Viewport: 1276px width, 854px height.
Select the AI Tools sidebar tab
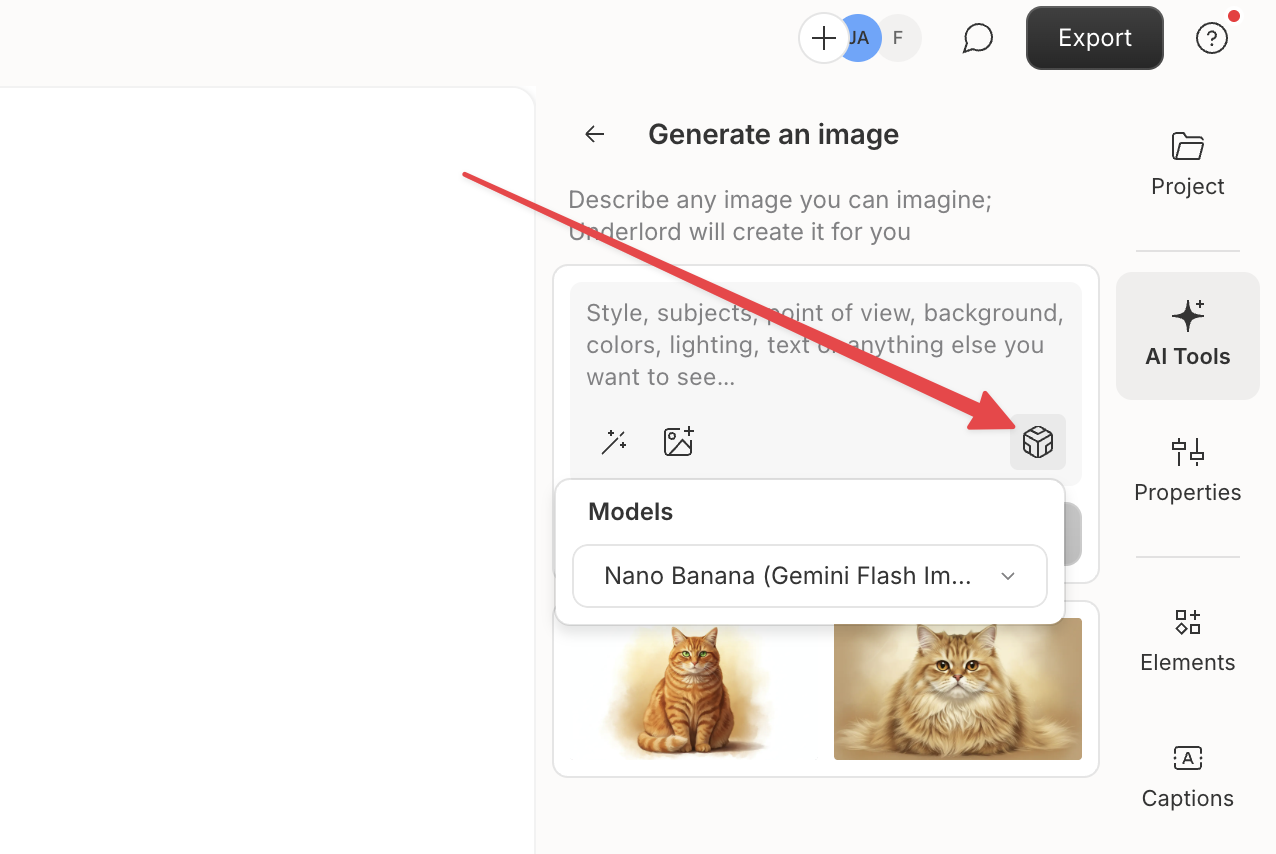click(1187, 335)
